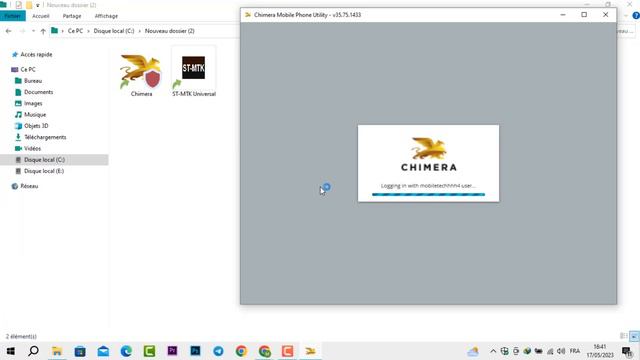Minimize the Chimera Mobile Phone Utility window
Viewport: 640px width, 360px height.
pos(563,15)
